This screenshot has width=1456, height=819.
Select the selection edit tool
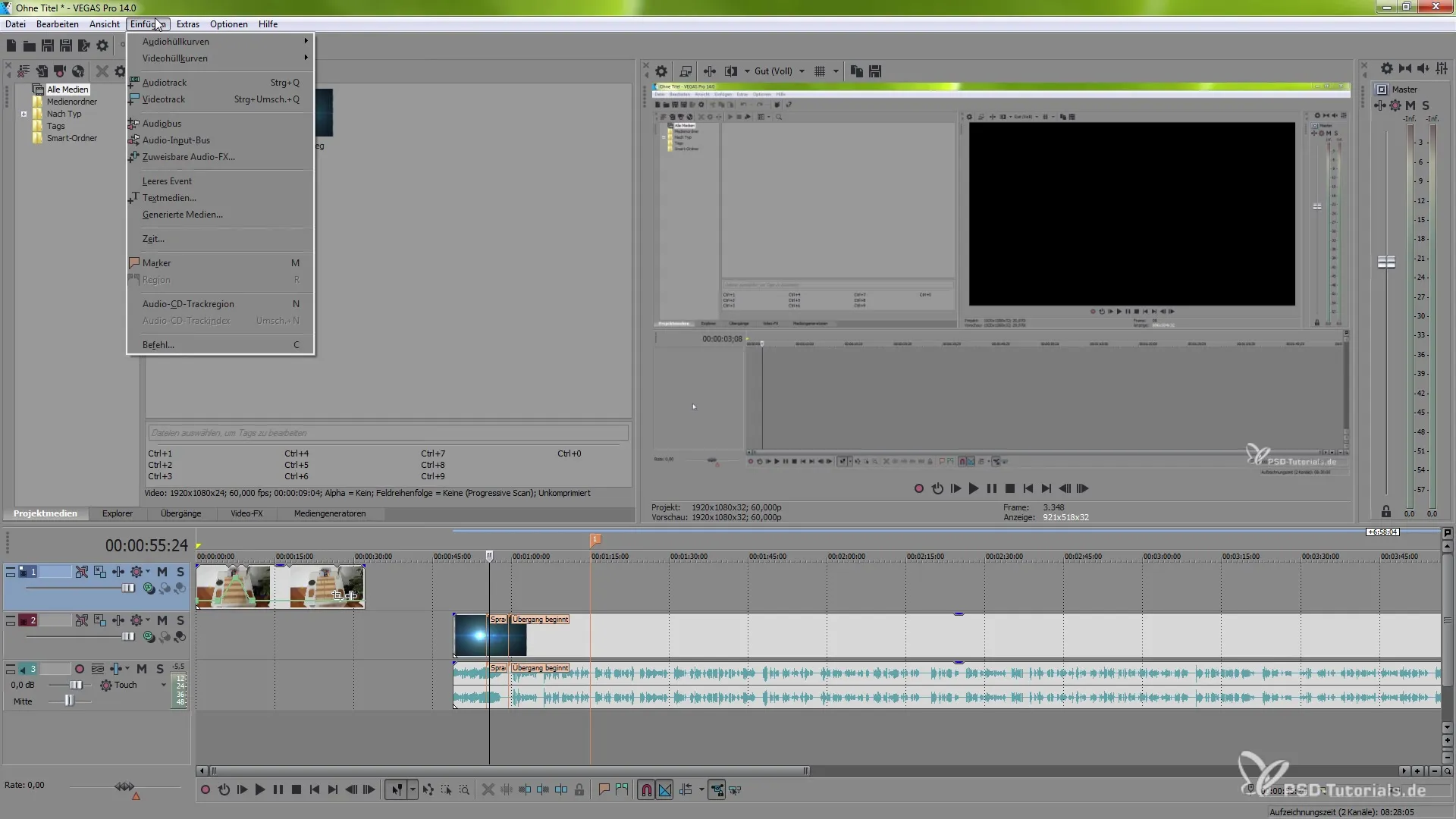446,790
